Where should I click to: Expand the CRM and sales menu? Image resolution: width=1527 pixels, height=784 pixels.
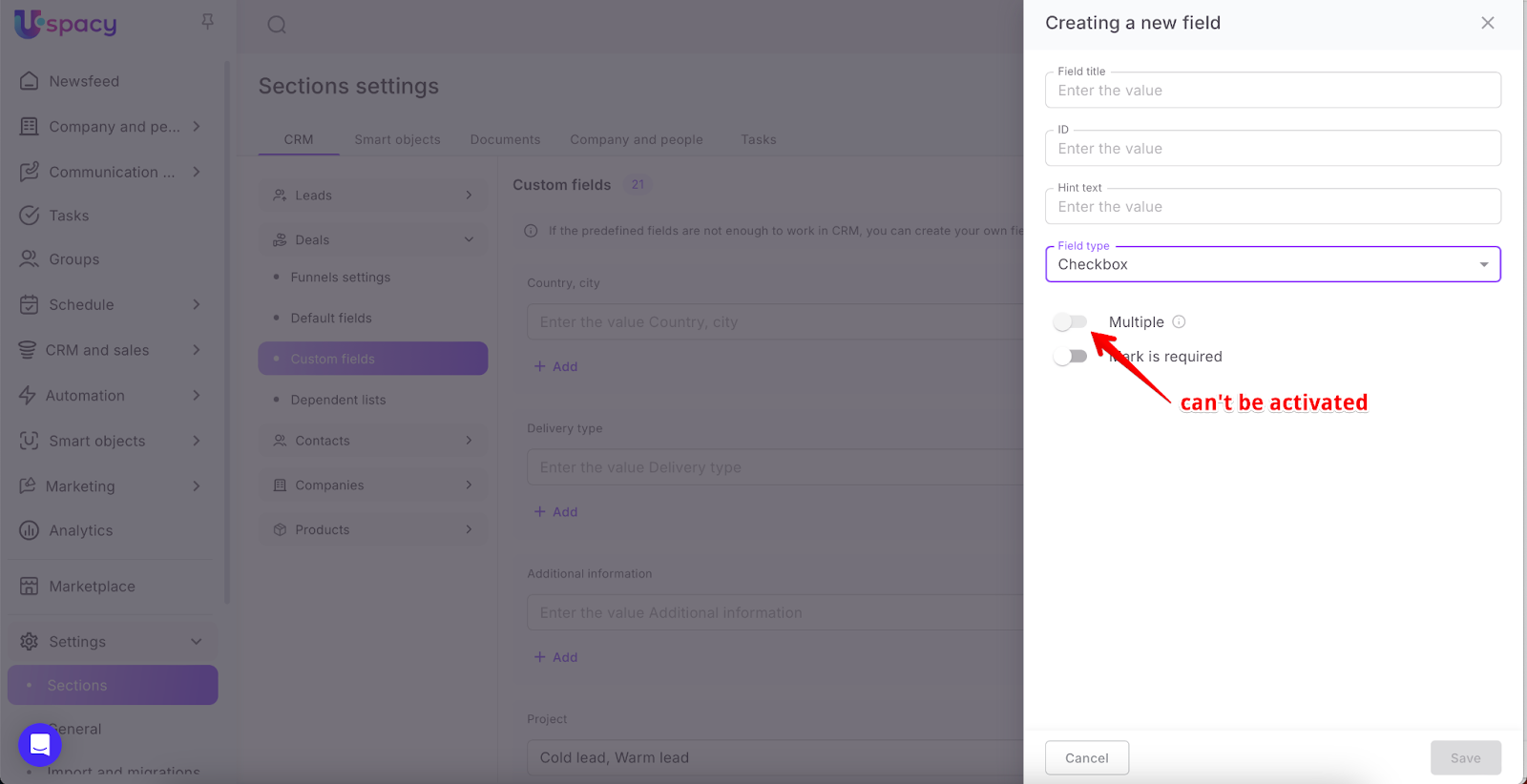197,350
